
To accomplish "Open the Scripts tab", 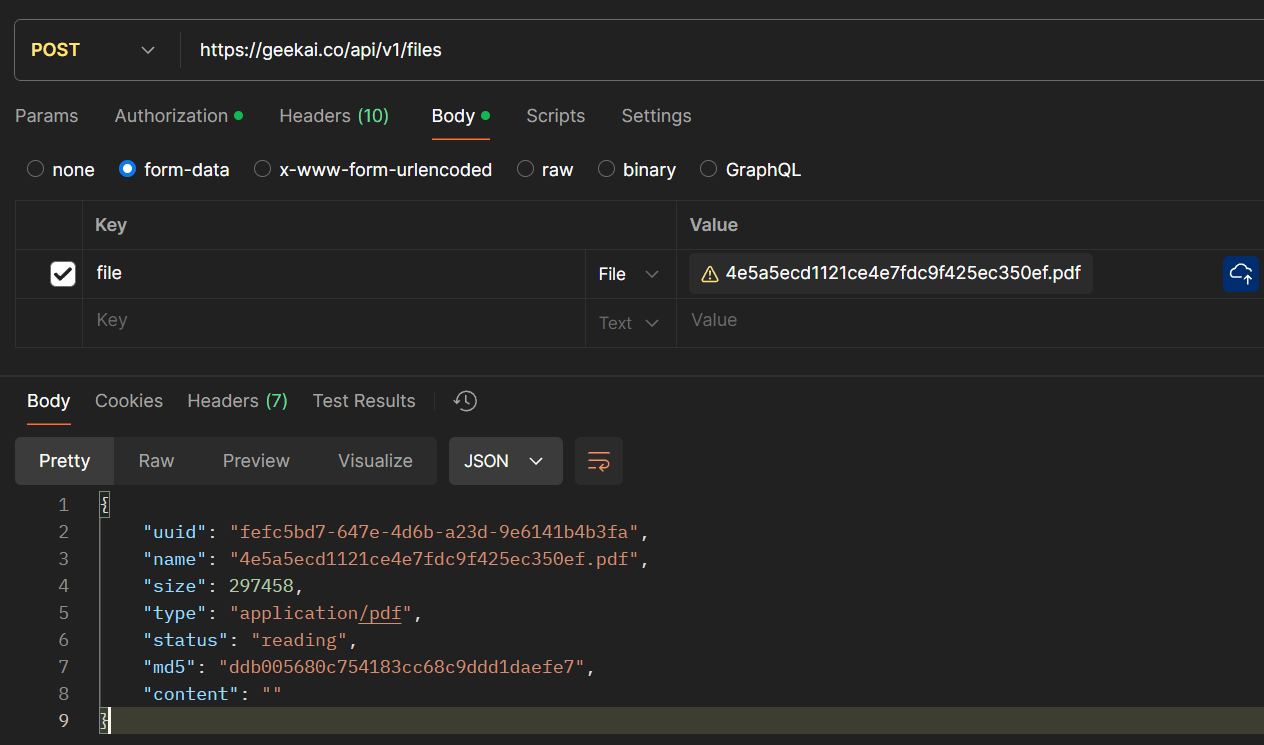I will [555, 116].
